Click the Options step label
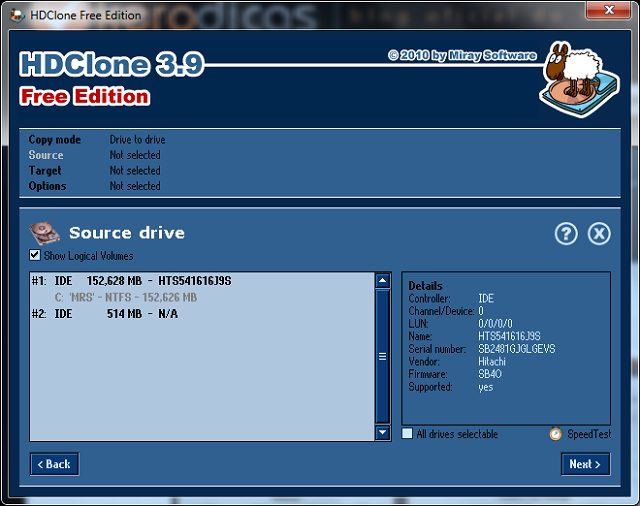Viewport: 640px width, 506px height. point(47,186)
